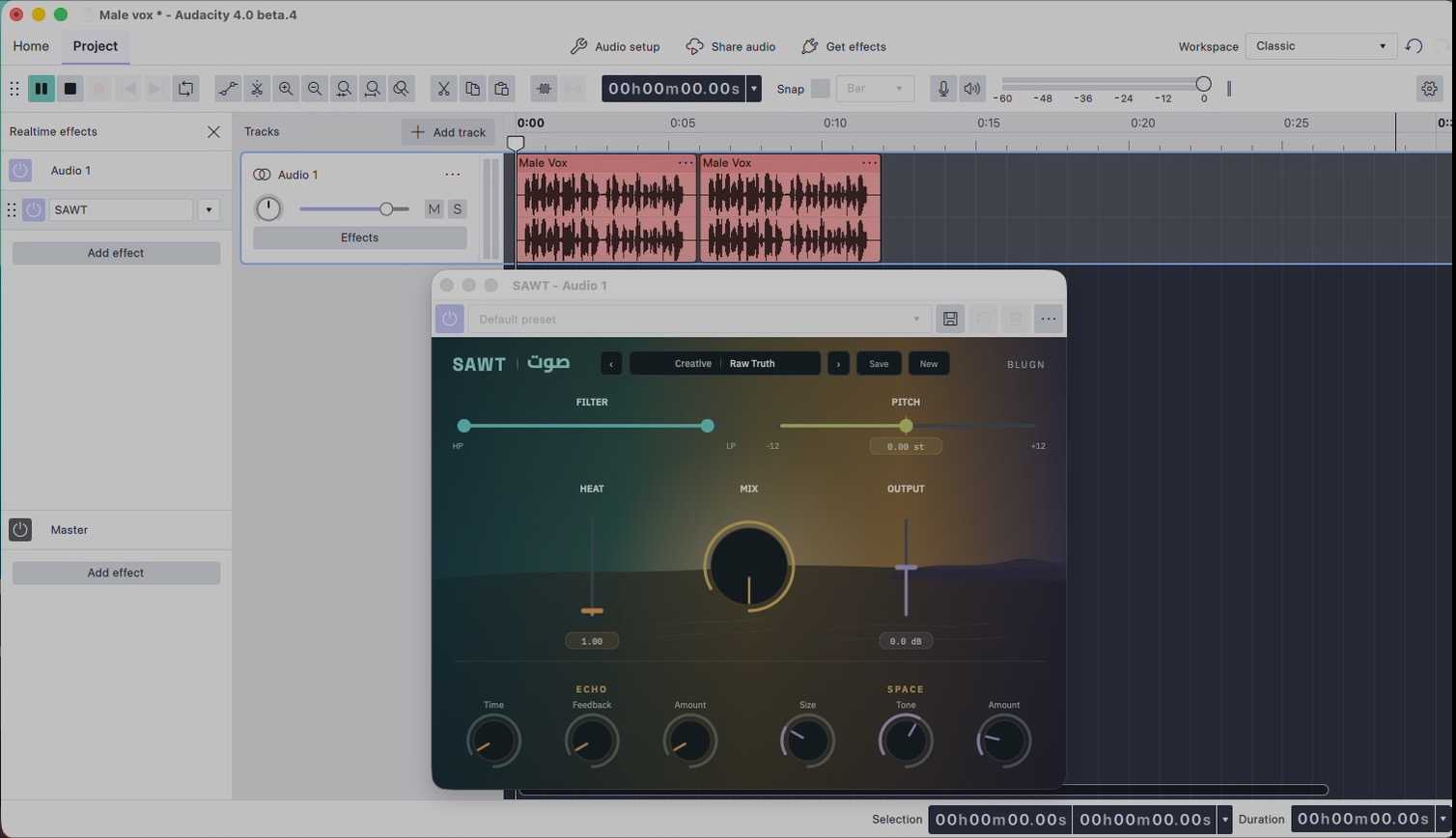
Task: Click the filter LP handle
Action: [x=708, y=426]
